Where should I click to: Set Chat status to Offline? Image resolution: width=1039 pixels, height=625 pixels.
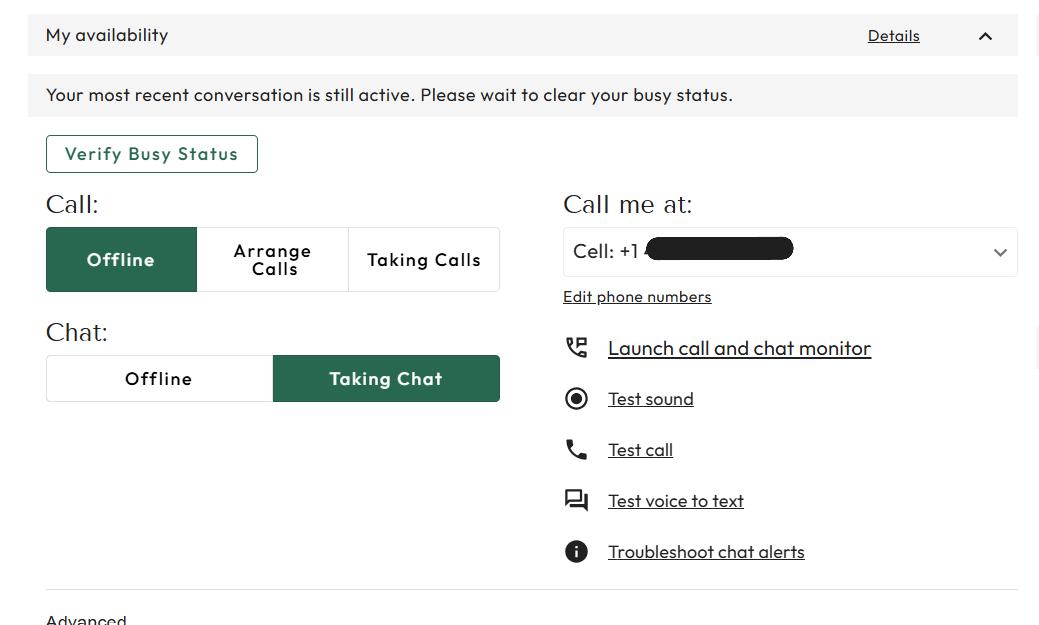(x=159, y=378)
